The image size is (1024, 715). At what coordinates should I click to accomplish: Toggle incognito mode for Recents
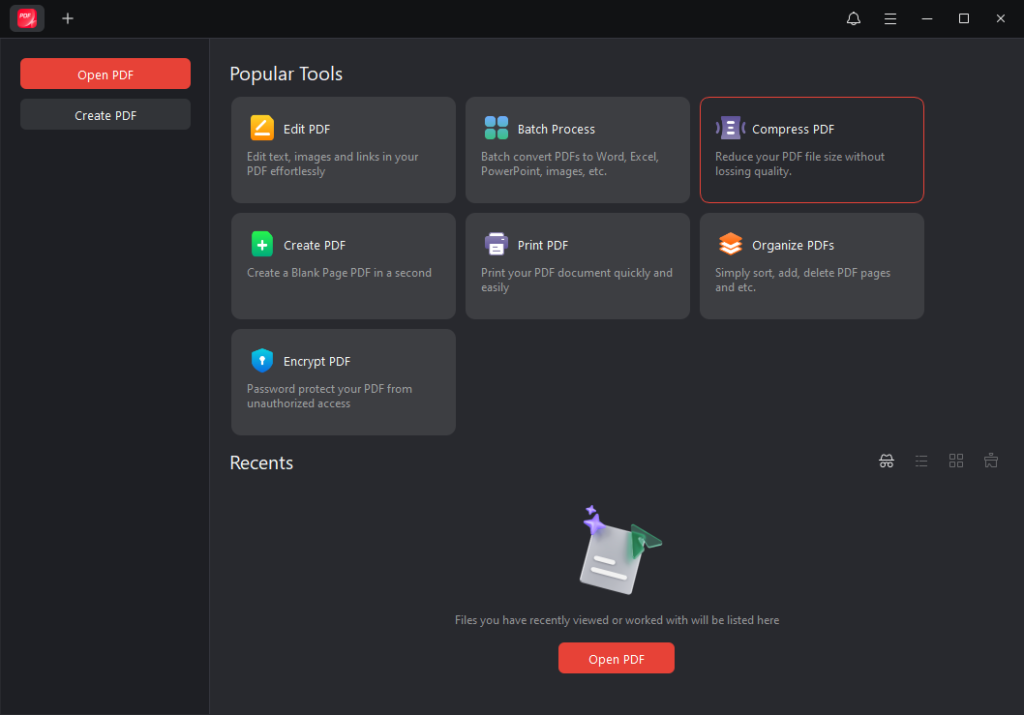point(886,461)
